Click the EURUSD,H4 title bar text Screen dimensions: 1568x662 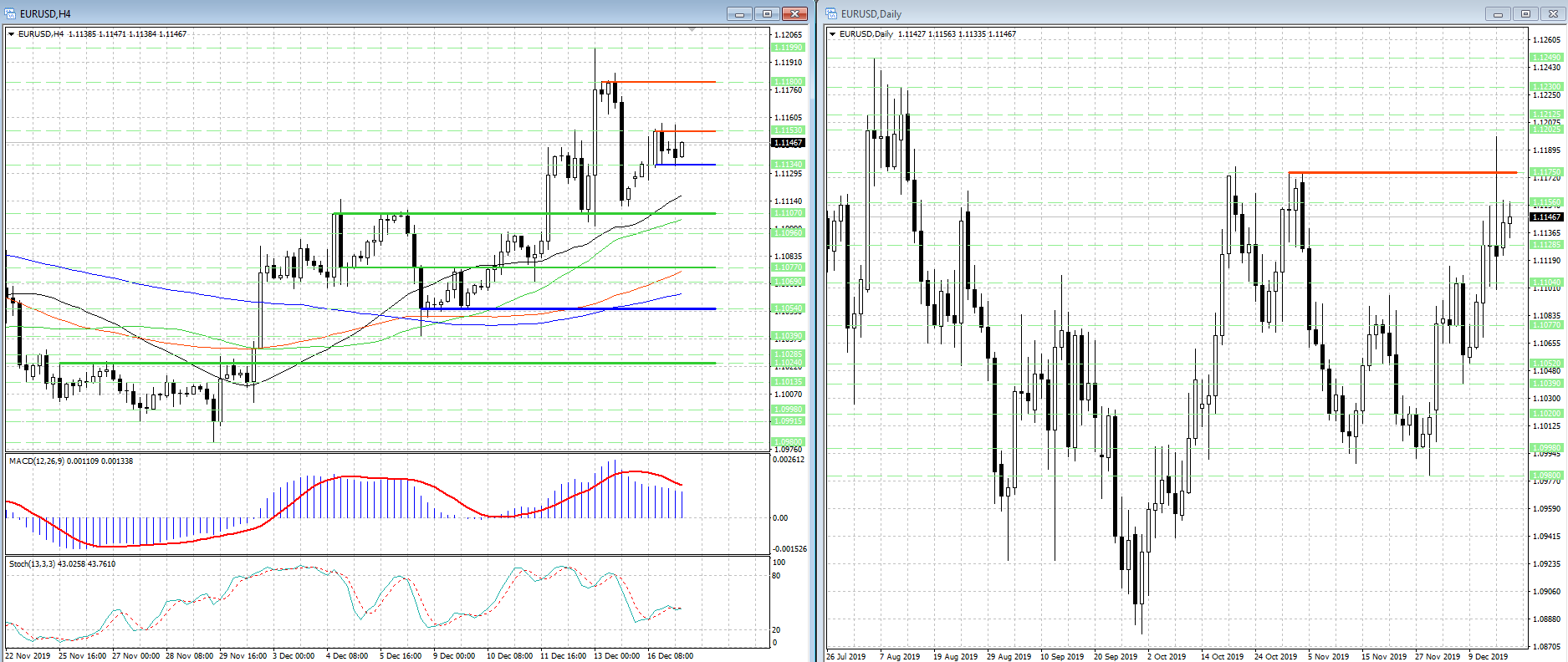pyautogui.click(x=45, y=14)
